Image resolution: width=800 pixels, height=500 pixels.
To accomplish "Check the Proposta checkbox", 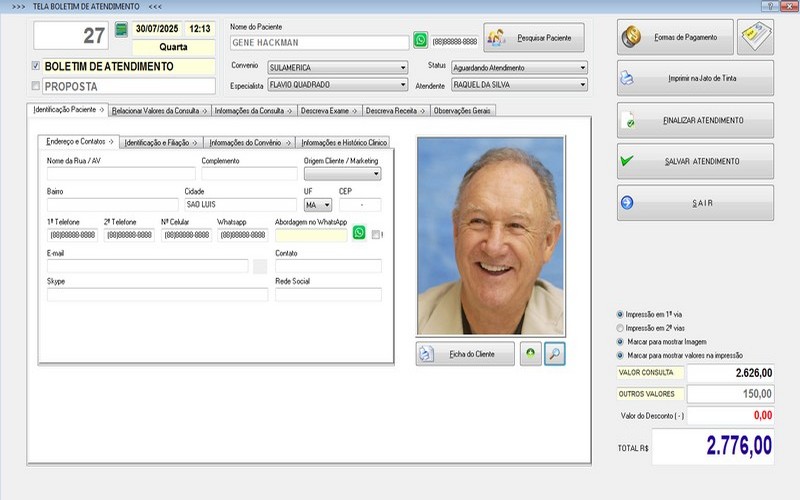I will pyautogui.click(x=37, y=87).
